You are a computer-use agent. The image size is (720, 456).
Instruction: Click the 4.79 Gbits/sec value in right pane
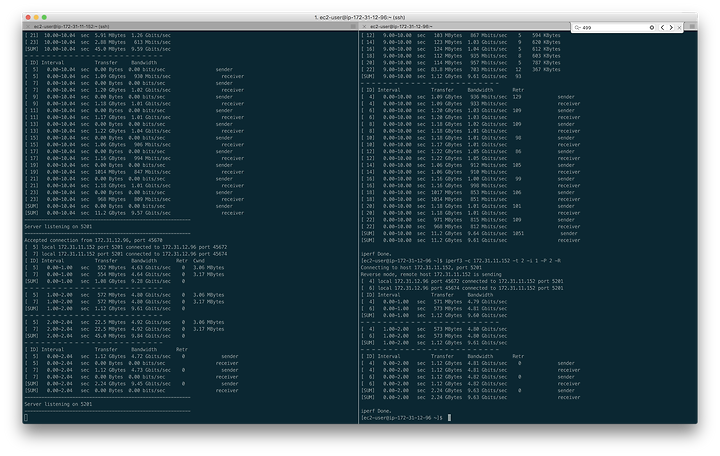tap(487, 302)
